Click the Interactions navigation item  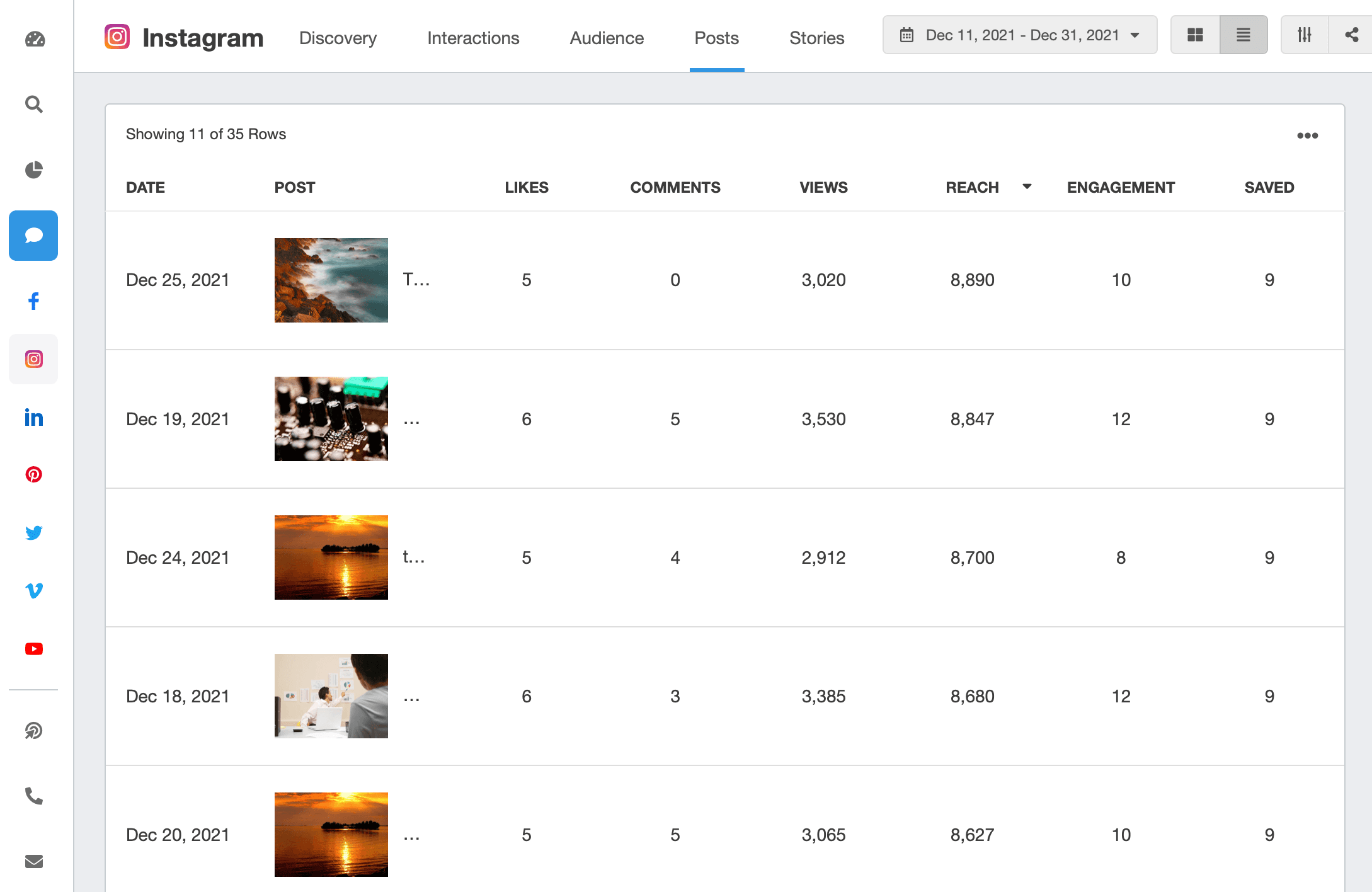pos(473,38)
